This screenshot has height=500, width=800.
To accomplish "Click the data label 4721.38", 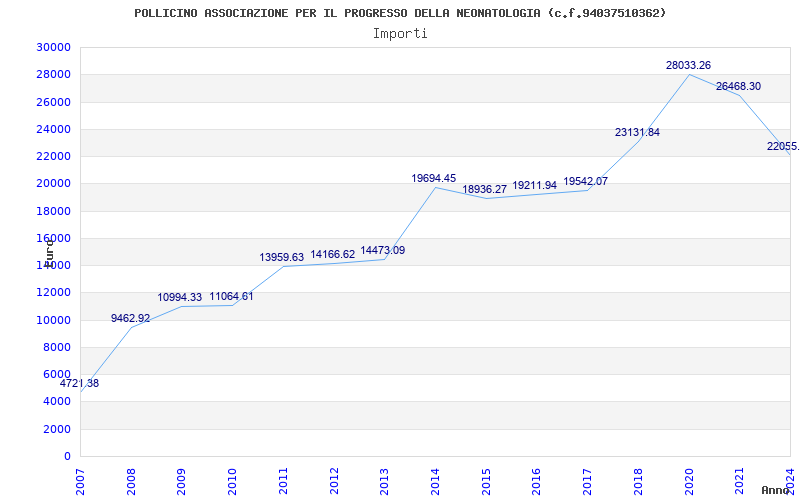I will [x=79, y=384].
